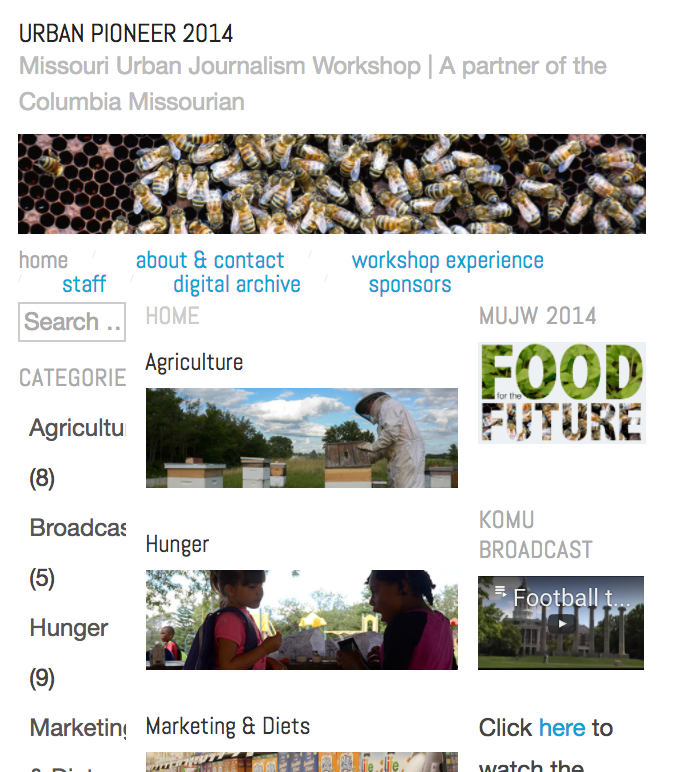Viewport: 688px width, 772px height.
Task: Open the Marketing category in the sidebar
Action: (x=77, y=728)
